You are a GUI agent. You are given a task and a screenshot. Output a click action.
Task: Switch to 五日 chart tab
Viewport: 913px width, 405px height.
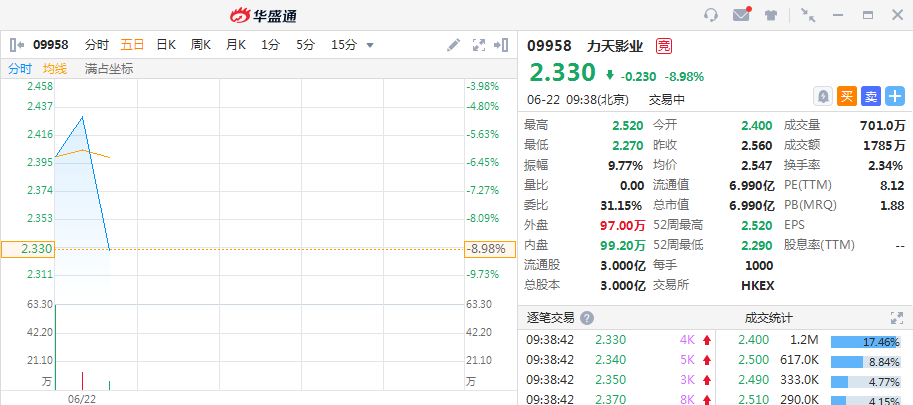pyautogui.click(x=132, y=45)
